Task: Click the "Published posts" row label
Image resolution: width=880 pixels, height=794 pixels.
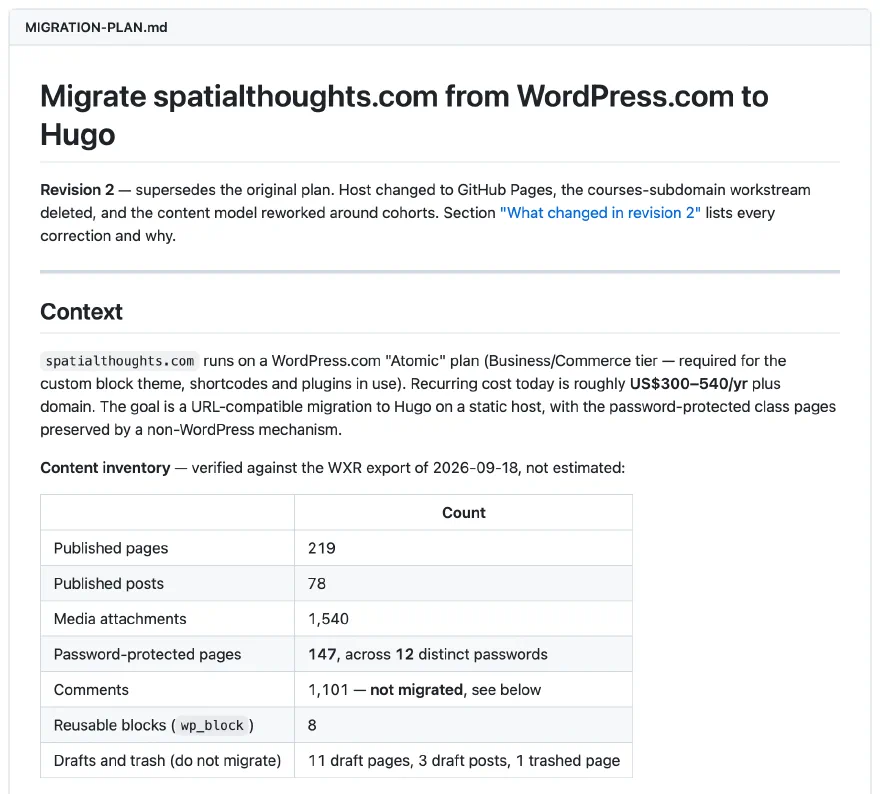Action: 109,584
